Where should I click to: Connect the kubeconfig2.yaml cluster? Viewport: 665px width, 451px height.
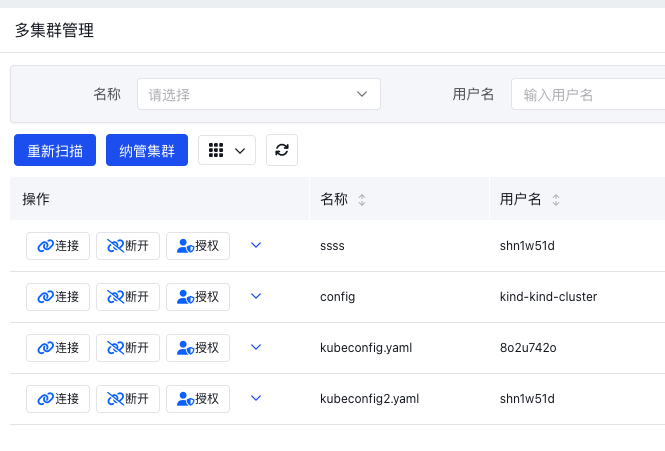point(58,398)
